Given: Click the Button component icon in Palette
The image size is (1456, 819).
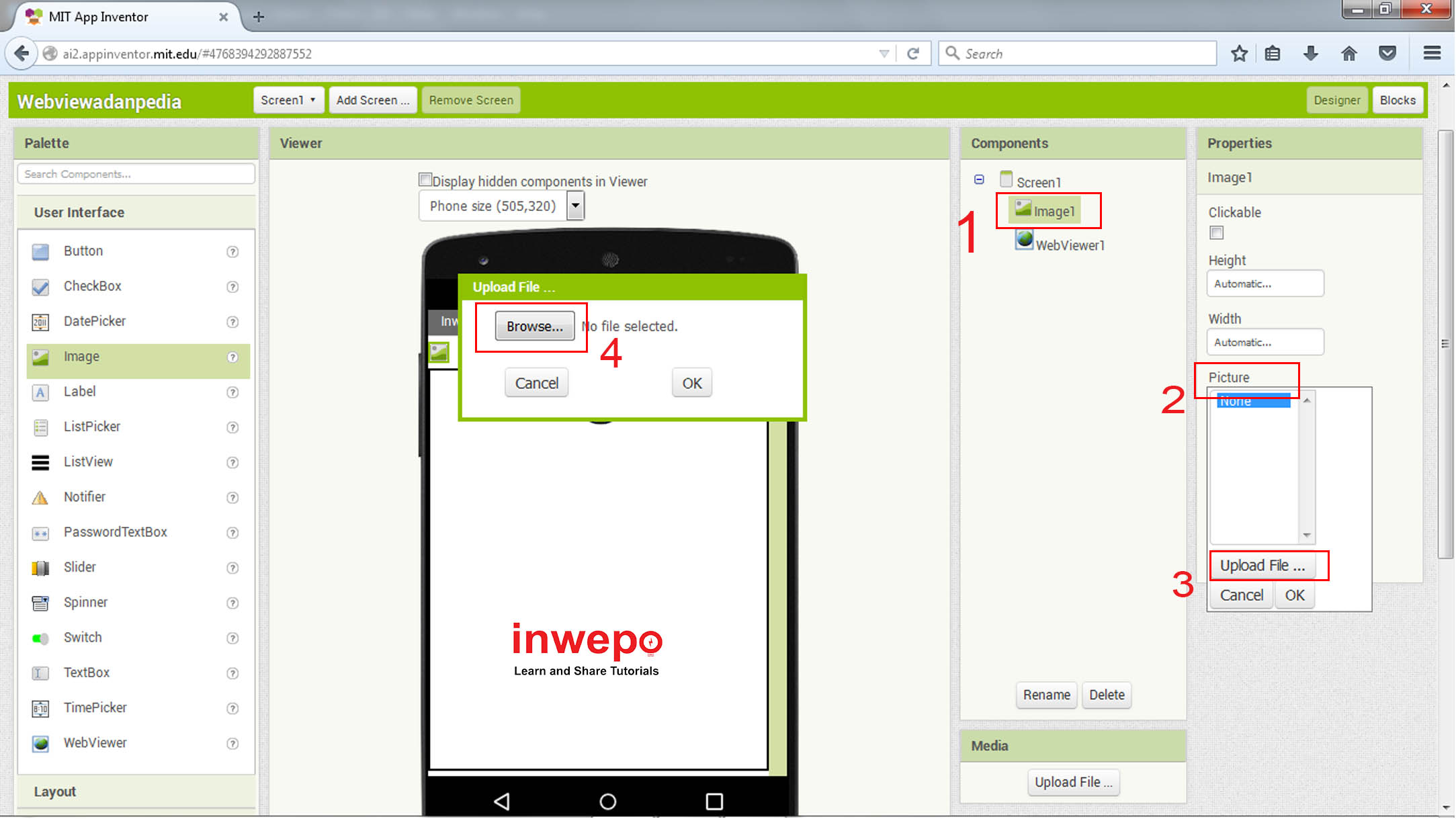Looking at the screenshot, I should [40, 252].
